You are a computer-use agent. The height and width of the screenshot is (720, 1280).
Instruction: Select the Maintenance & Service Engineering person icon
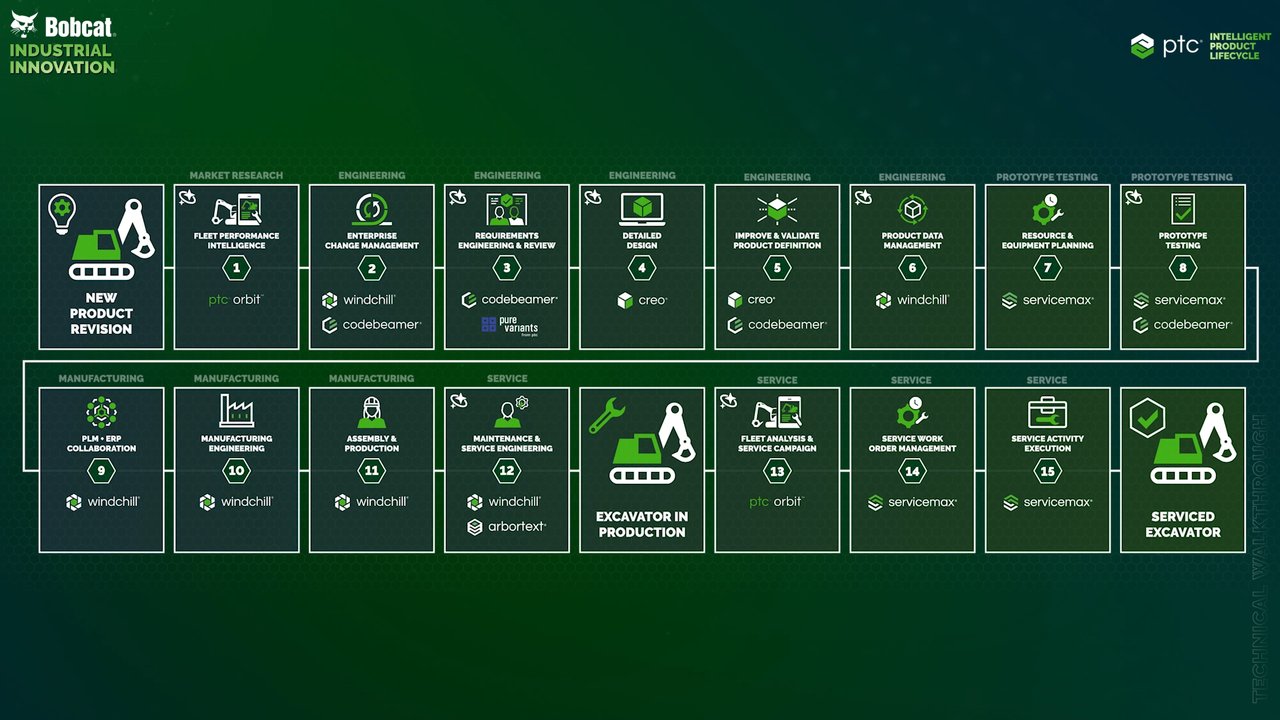(510, 412)
